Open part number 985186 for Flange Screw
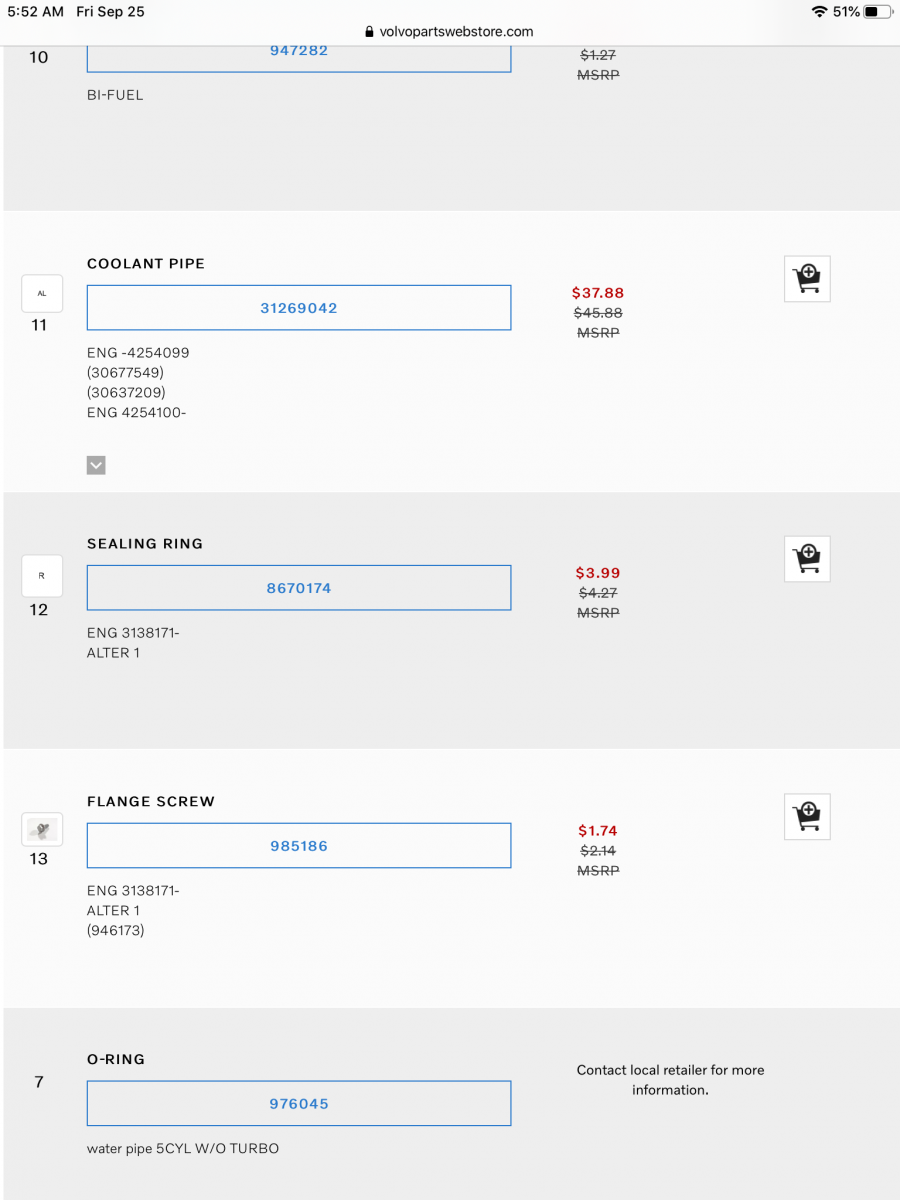This screenshot has width=900, height=1200. click(x=299, y=845)
